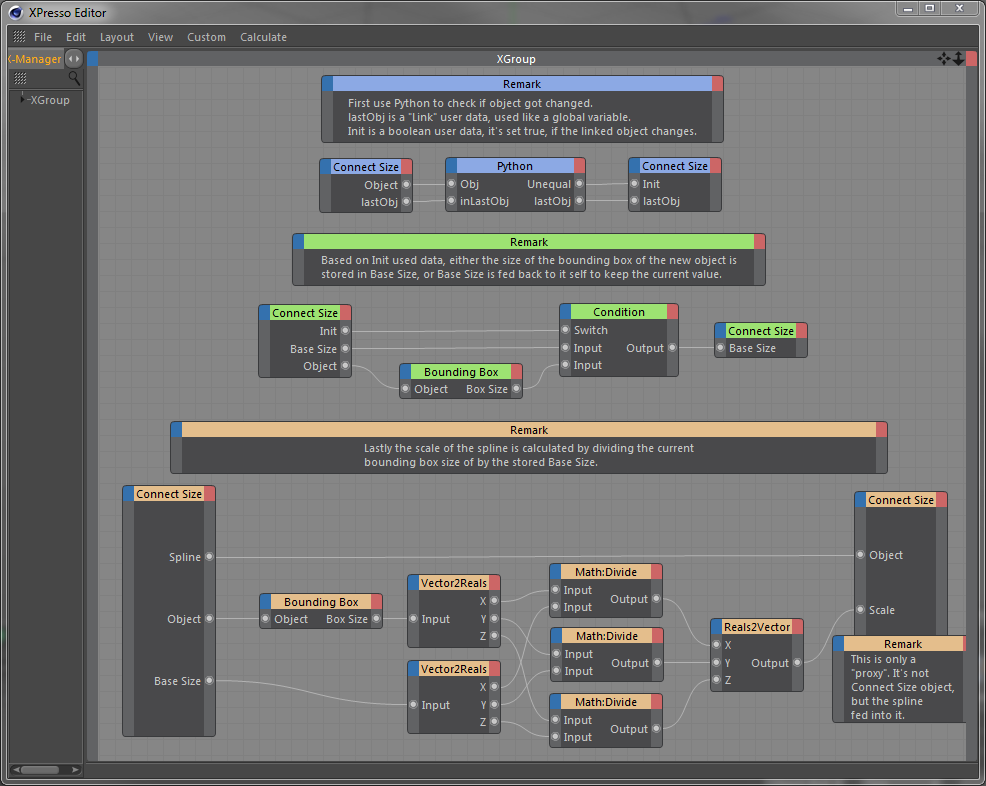Click the Switch input port on Condition node

[566, 330]
